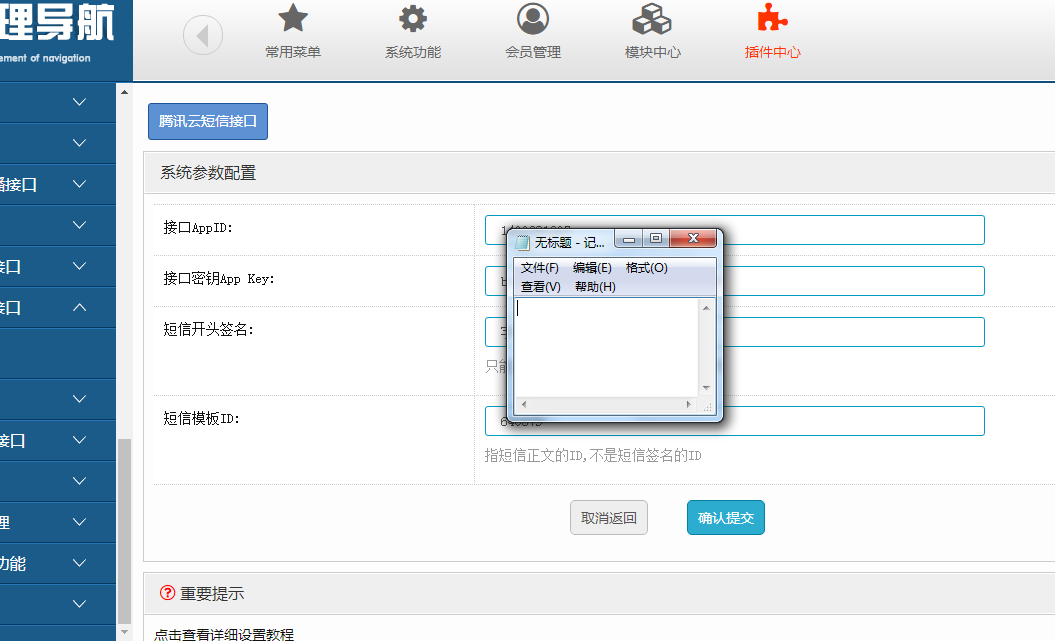Collapse the sidebar item with up chevron
Image resolution: width=1055 pixels, height=641 pixels.
(x=80, y=308)
